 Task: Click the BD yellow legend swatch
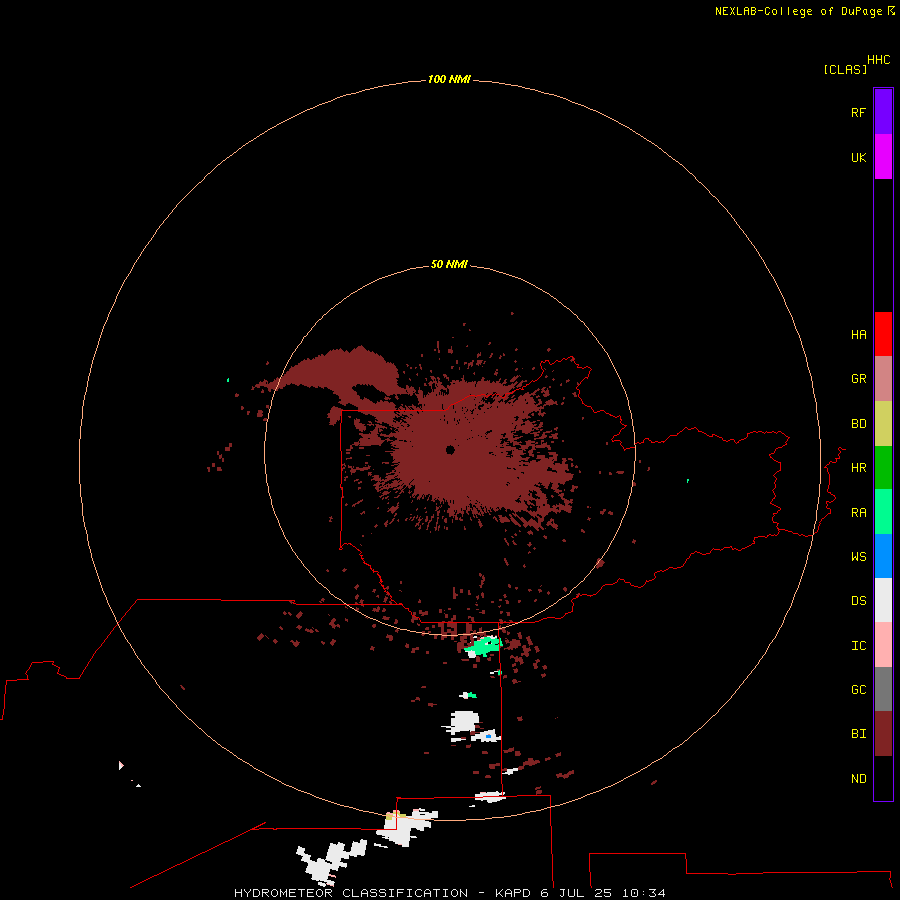point(883,424)
